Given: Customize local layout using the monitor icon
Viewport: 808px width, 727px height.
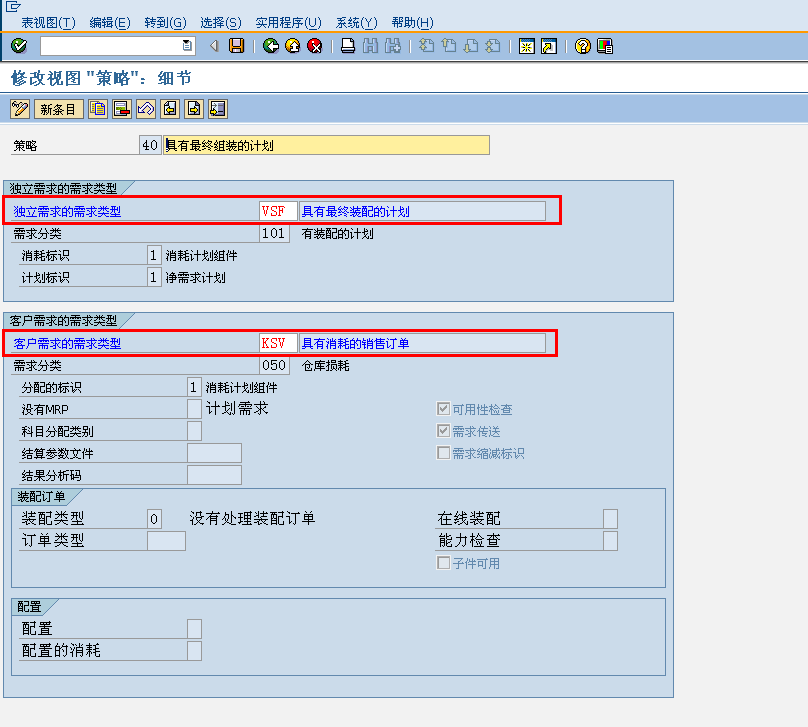Looking at the screenshot, I should (605, 46).
